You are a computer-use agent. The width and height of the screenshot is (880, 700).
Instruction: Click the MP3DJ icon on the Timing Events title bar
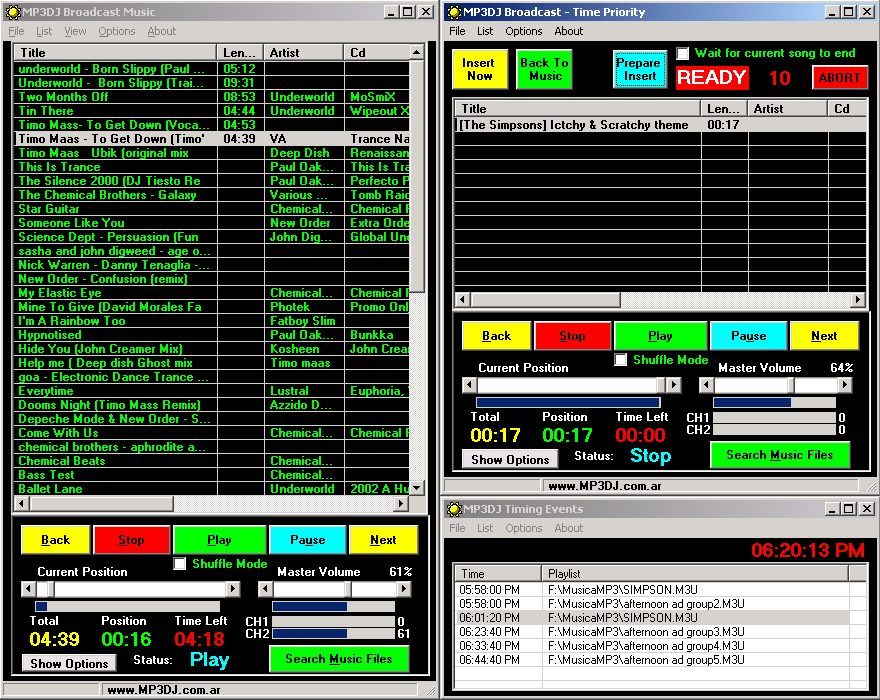[452, 510]
